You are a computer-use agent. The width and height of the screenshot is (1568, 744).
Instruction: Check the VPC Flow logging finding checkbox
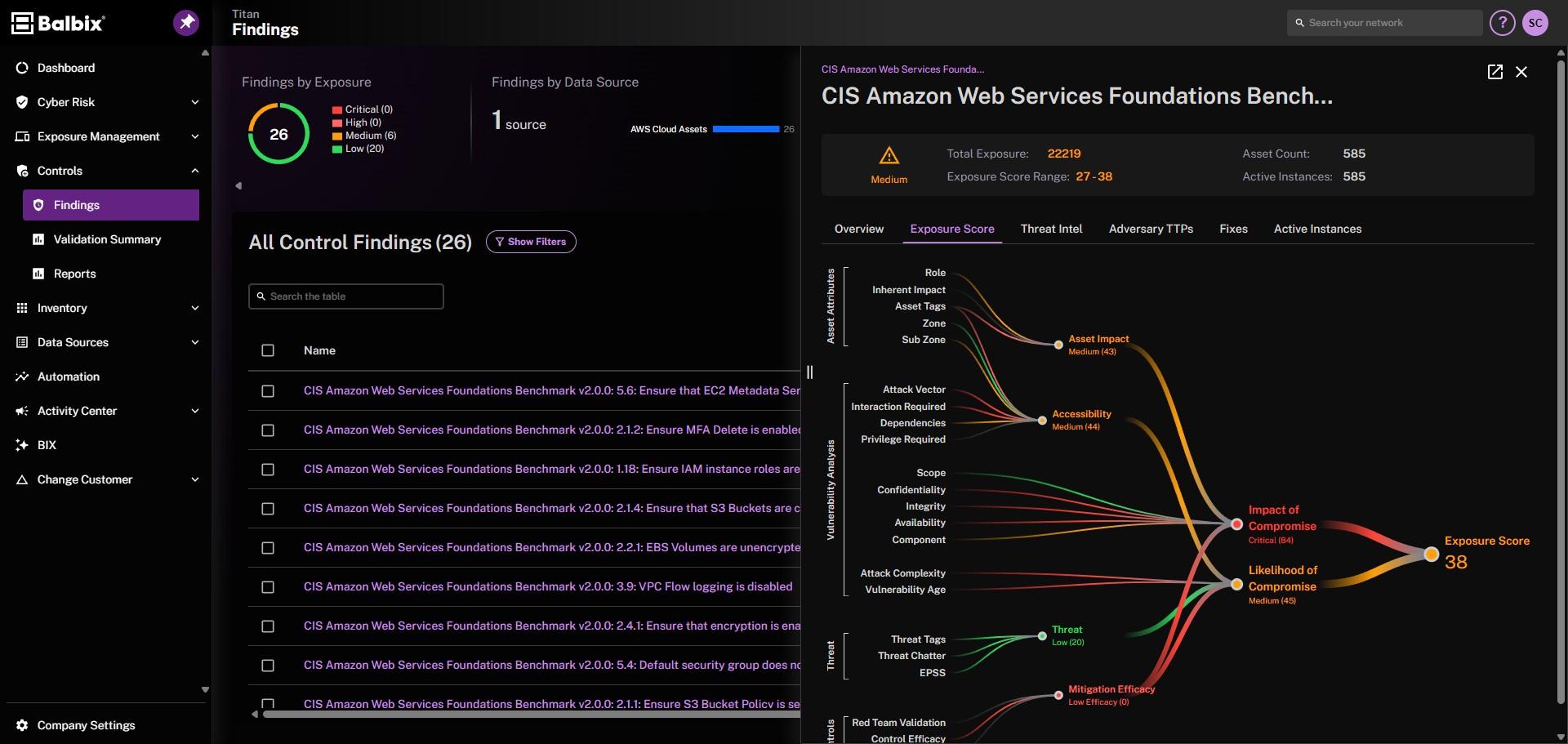(268, 587)
